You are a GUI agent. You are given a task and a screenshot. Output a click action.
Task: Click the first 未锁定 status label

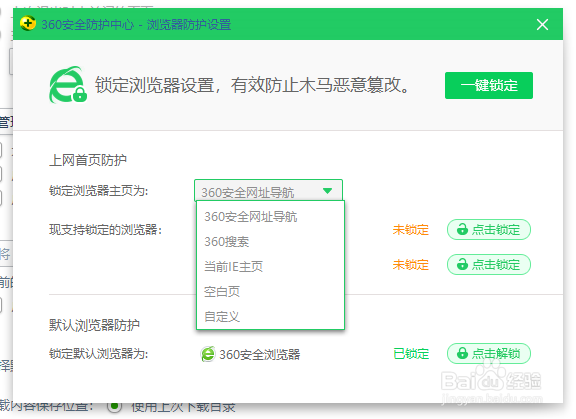pos(411,230)
